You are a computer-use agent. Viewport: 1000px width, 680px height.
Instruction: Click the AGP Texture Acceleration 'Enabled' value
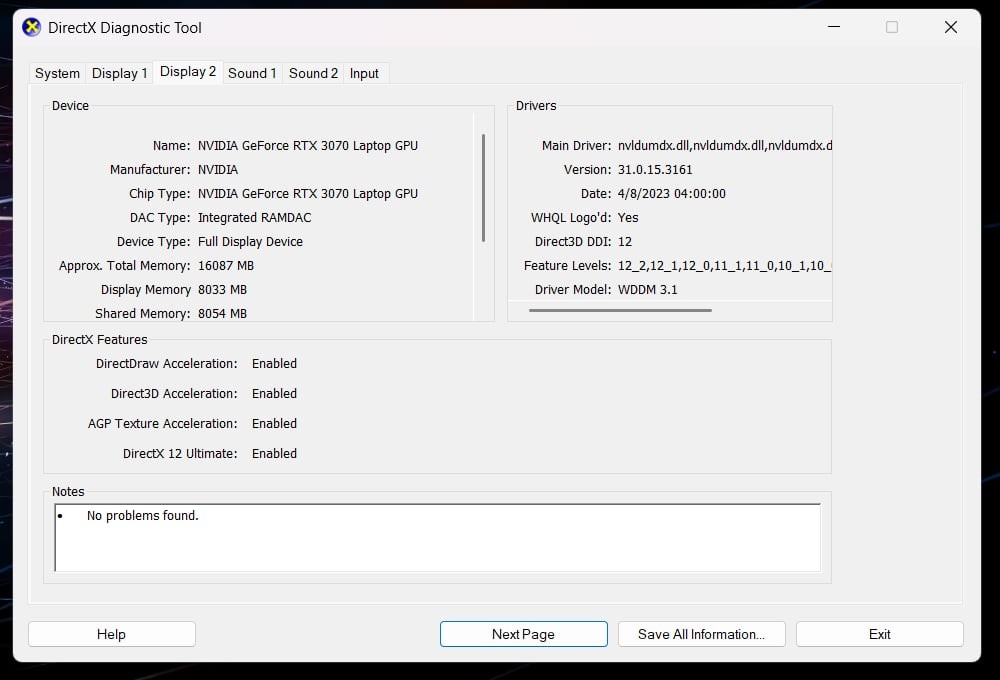tap(274, 424)
